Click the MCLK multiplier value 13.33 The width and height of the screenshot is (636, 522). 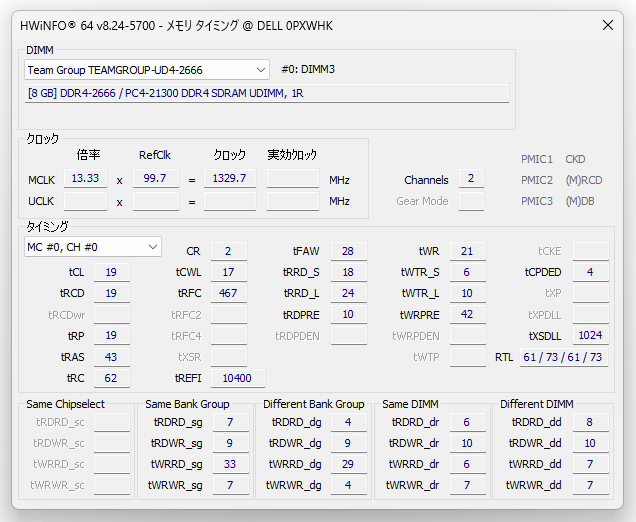pos(86,178)
